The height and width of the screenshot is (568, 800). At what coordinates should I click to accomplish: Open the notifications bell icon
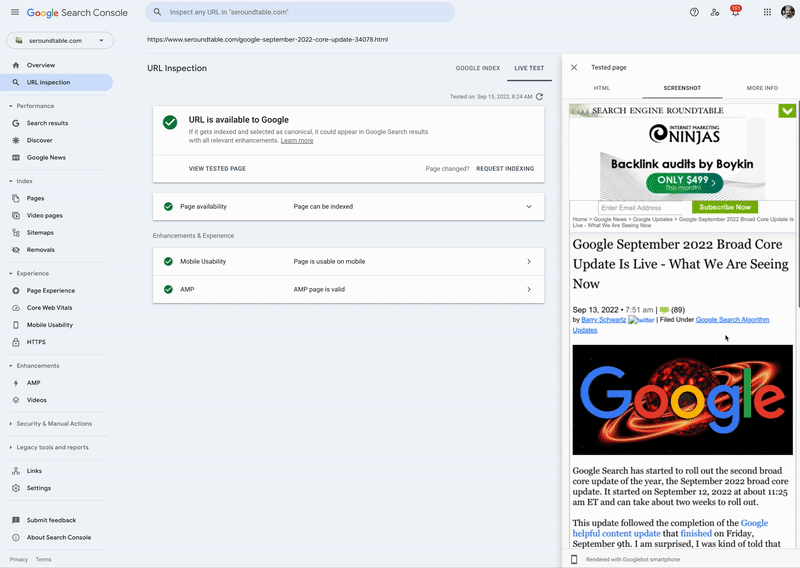click(735, 12)
